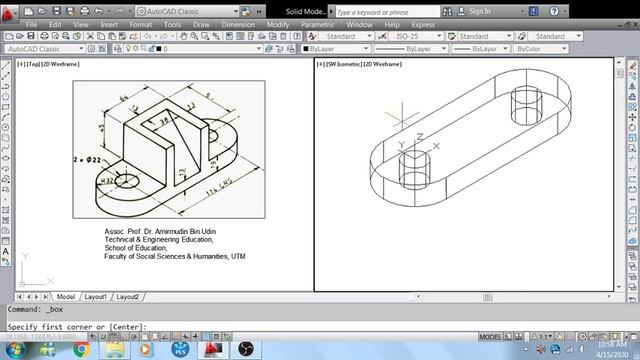
Task: Click the Text Style icon beside Standard
Action: [x=312, y=36]
